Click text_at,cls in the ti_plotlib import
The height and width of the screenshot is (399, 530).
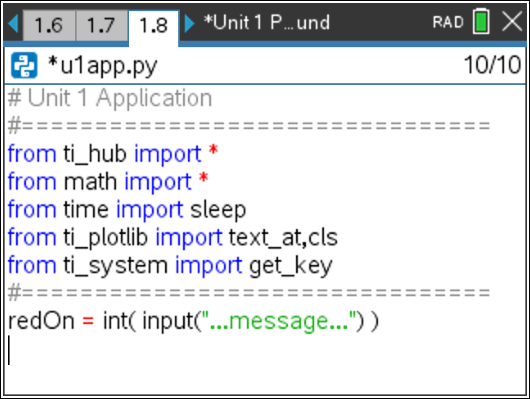(x=283, y=238)
